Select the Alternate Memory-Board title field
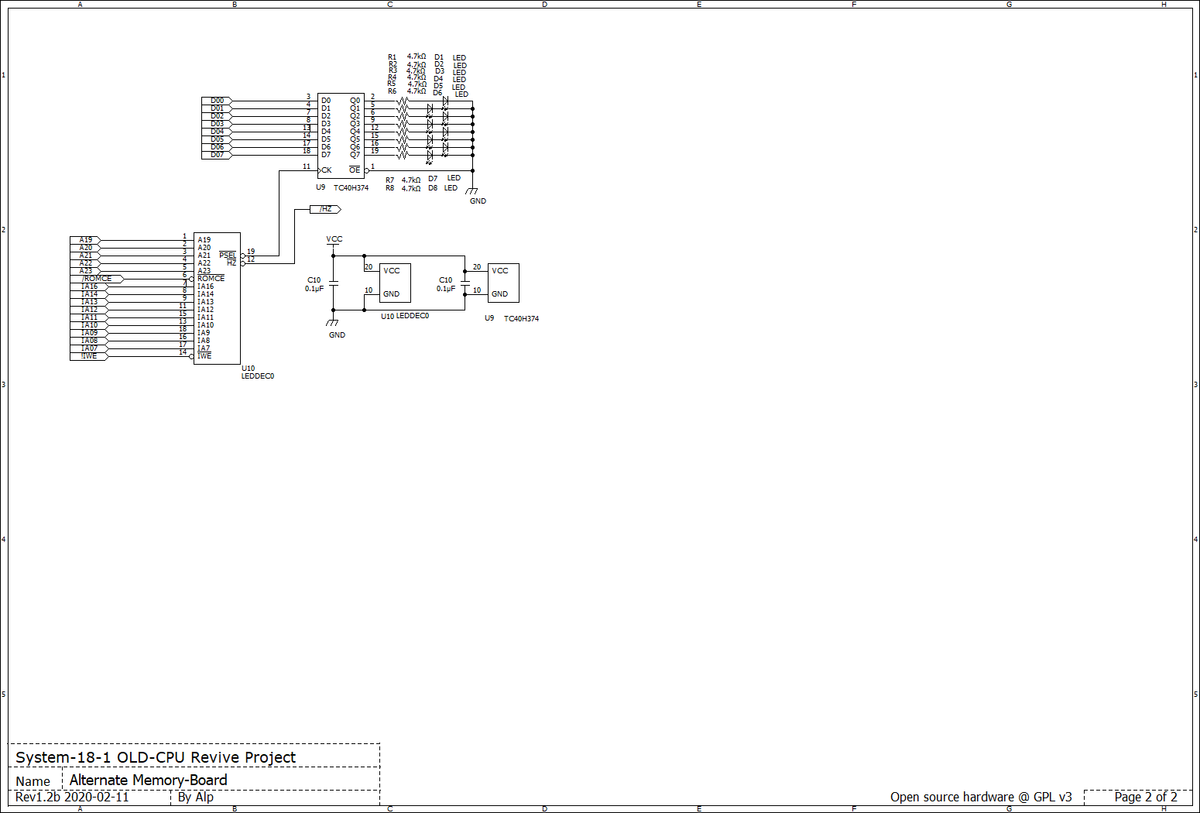Screen dimensions: 1200x813 click(x=148, y=780)
